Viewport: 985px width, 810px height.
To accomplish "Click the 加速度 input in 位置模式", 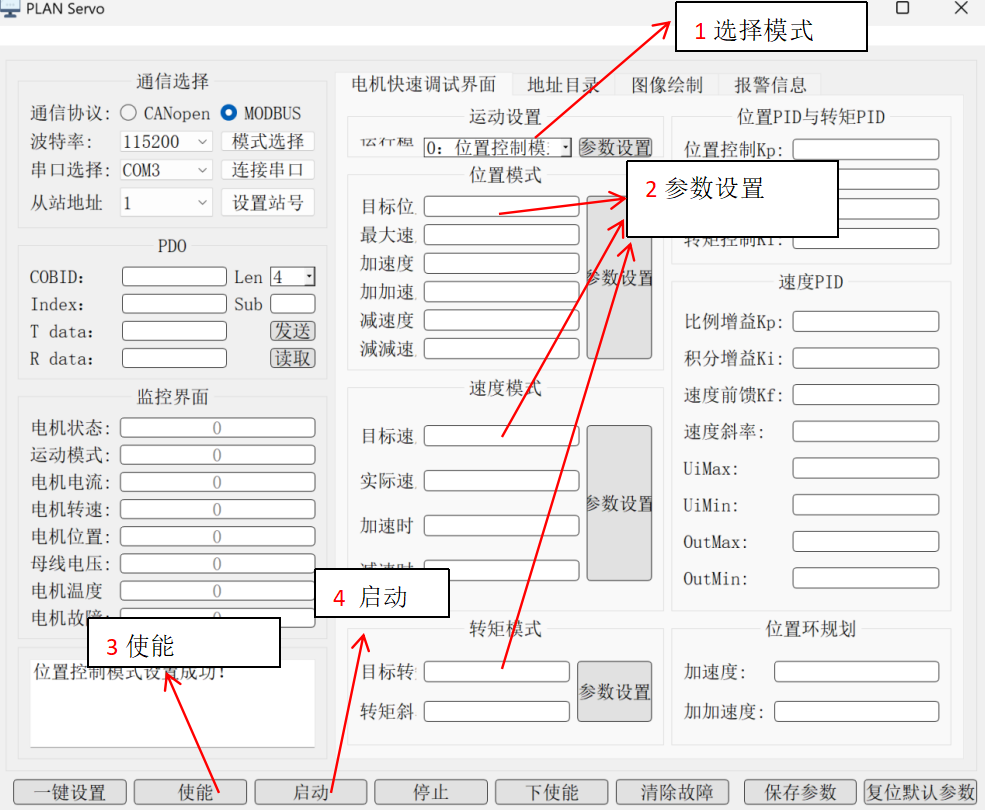I will point(501,263).
